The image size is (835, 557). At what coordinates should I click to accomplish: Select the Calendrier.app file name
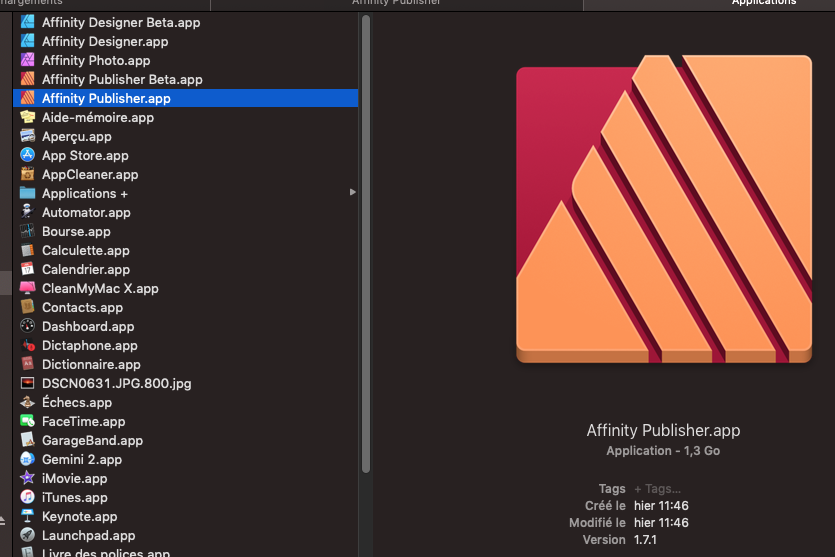(x=86, y=269)
